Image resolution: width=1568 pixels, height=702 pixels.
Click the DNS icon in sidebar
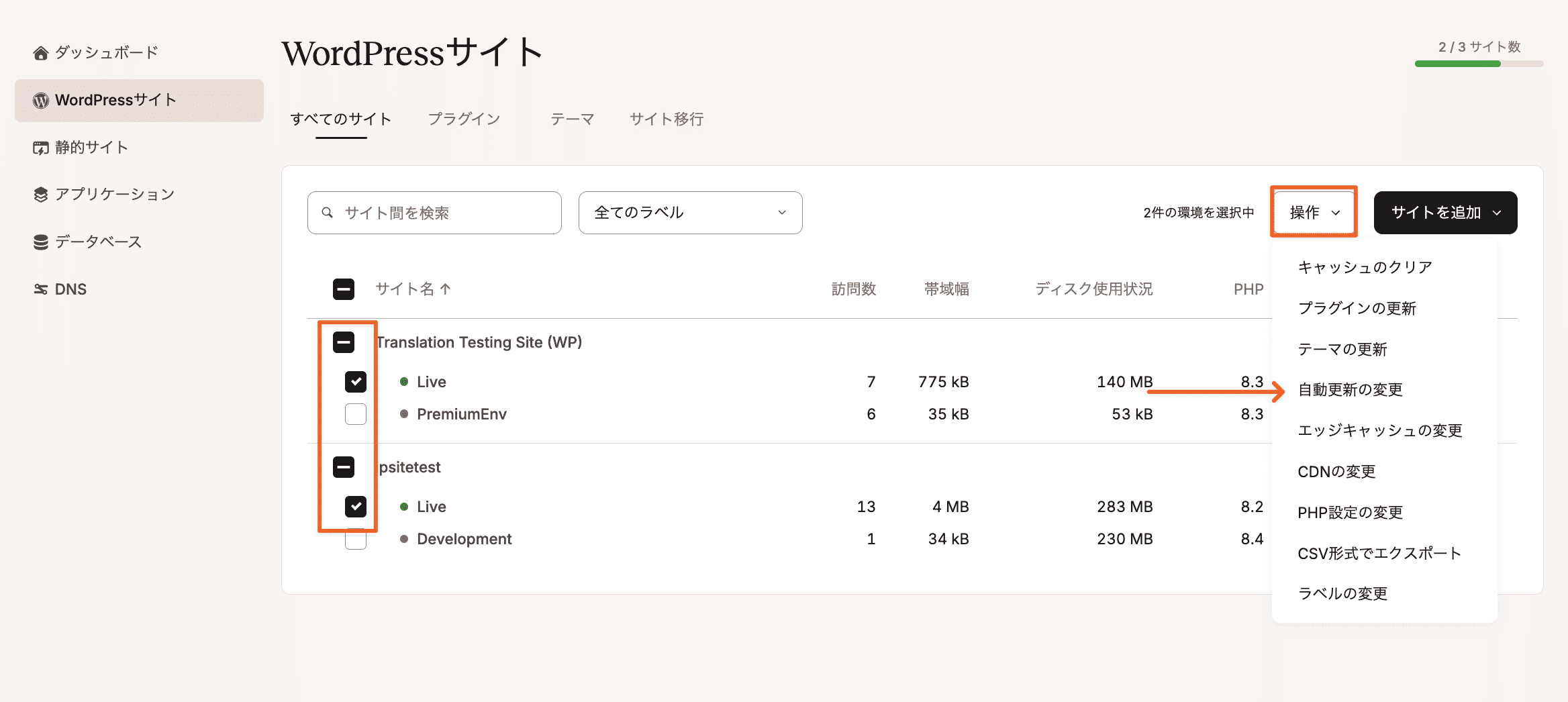(x=41, y=289)
